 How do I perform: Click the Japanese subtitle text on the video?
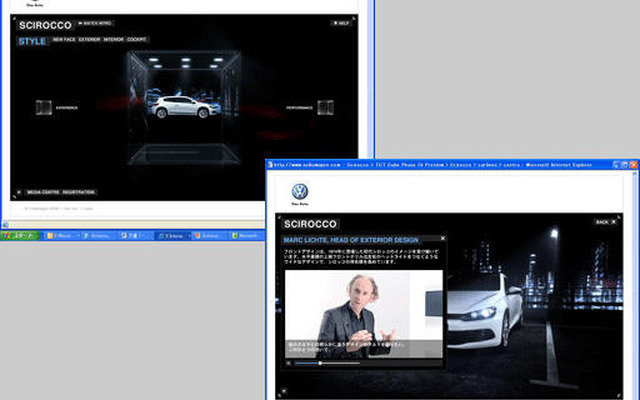[346, 347]
